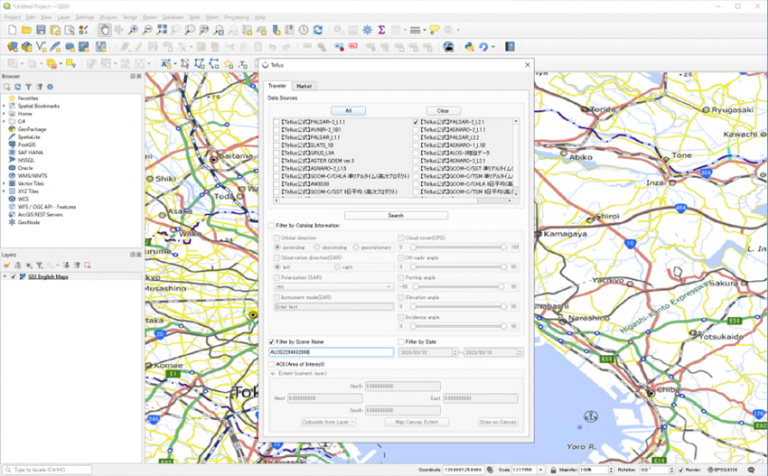This screenshot has width=768, height=476.
Task: Expand the Spatial Bookmarks tree node
Action: pyautogui.click(x=4, y=106)
